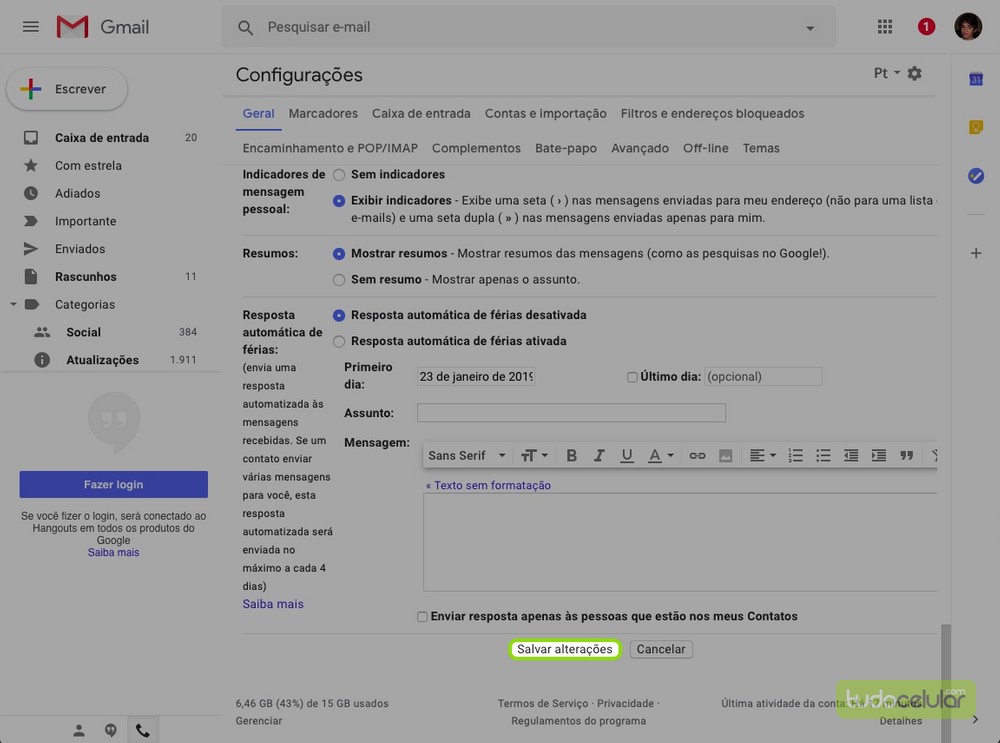
Task: Click the Assunto input field
Action: (571, 413)
